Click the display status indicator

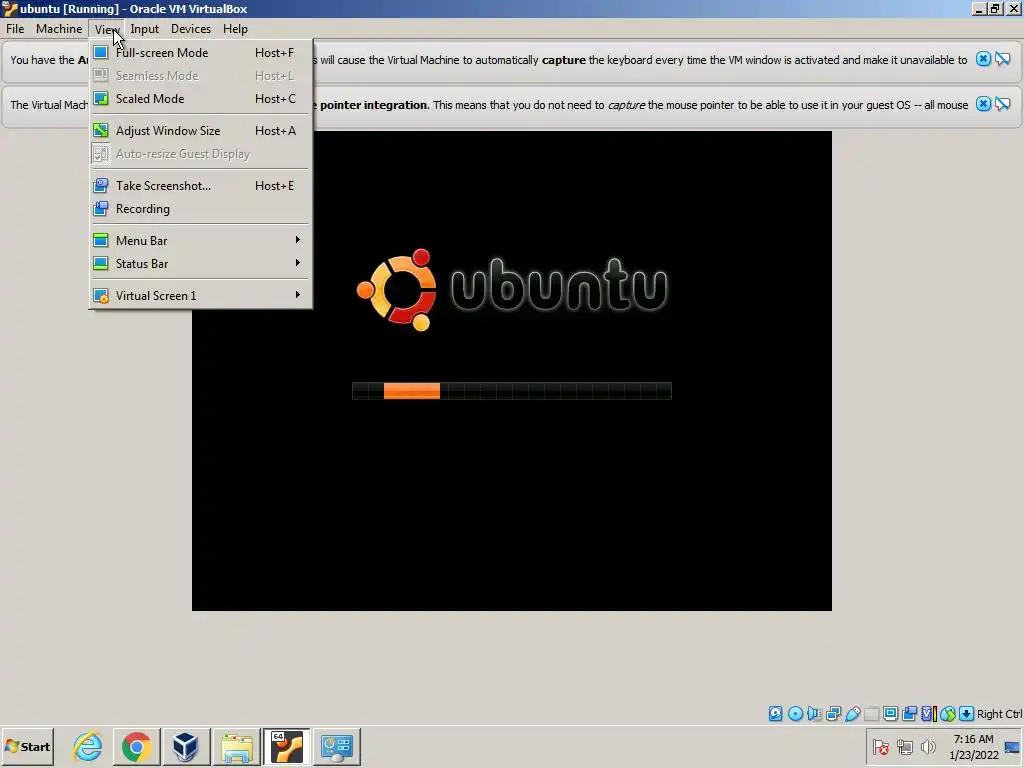(x=890, y=714)
